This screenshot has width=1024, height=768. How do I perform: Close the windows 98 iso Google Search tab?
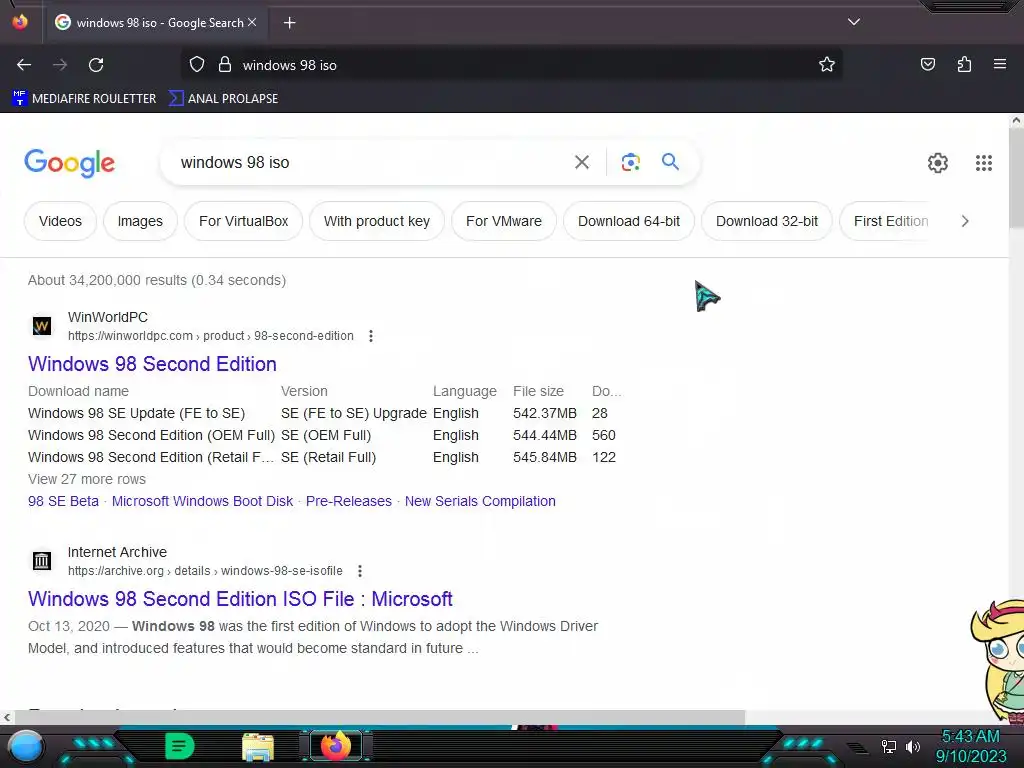(x=252, y=22)
